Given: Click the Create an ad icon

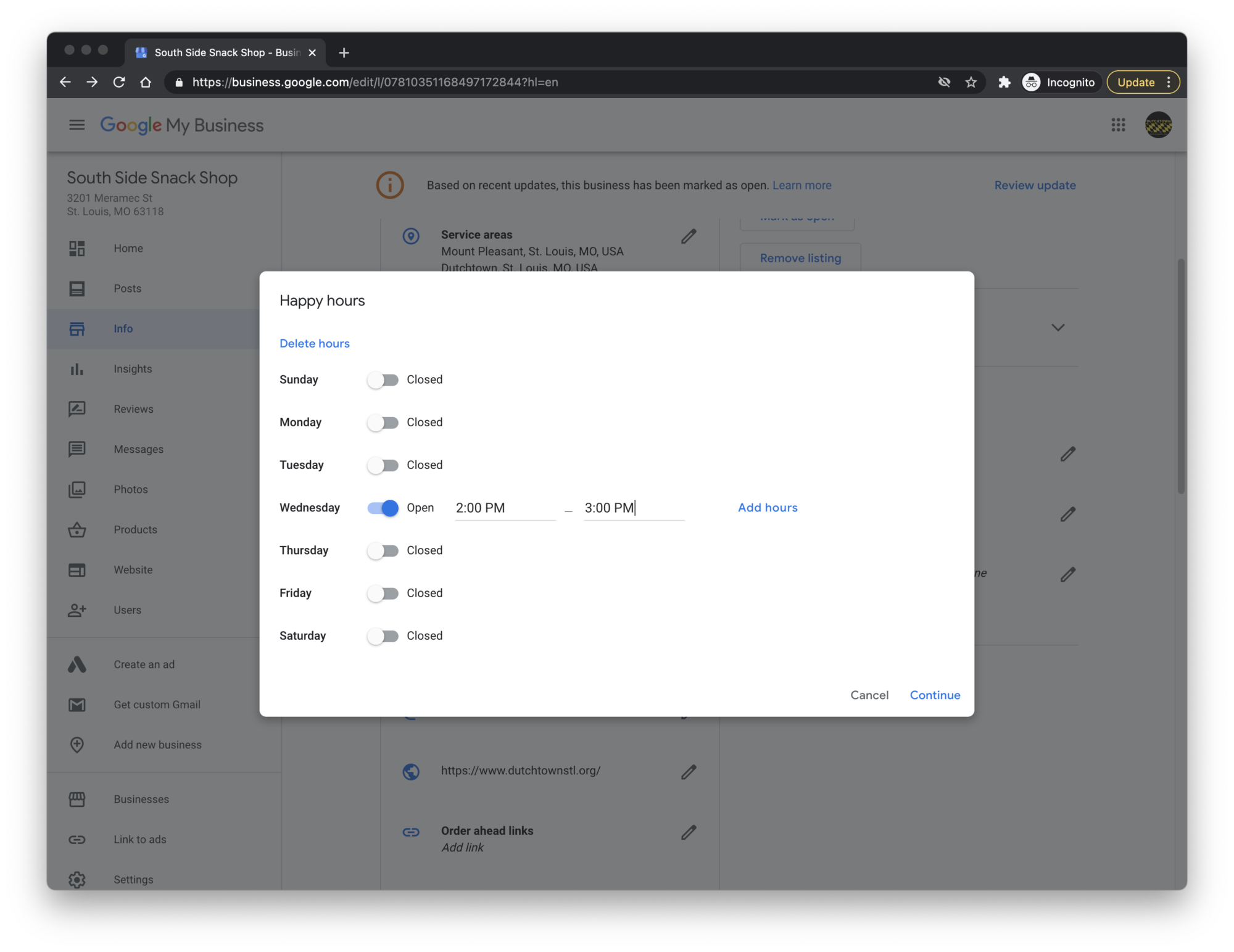Looking at the screenshot, I should pos(77,664).
